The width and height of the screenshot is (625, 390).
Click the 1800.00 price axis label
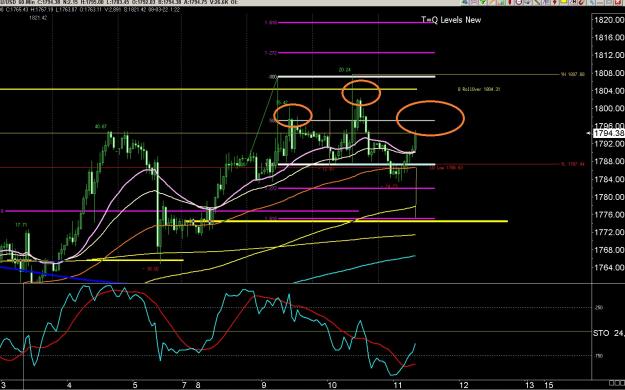click(609, 108)
